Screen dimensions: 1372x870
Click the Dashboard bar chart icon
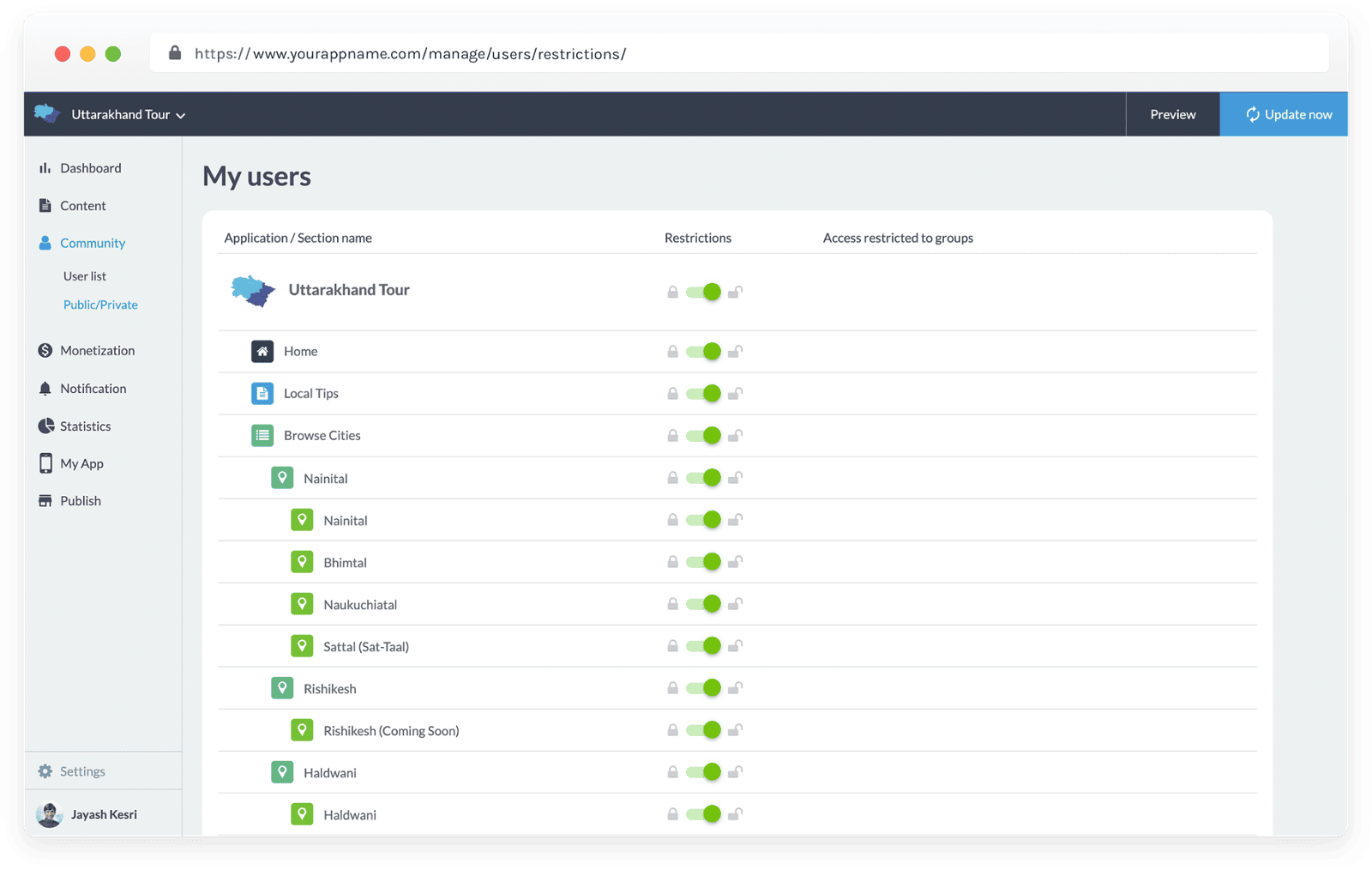tap(45, 168)
